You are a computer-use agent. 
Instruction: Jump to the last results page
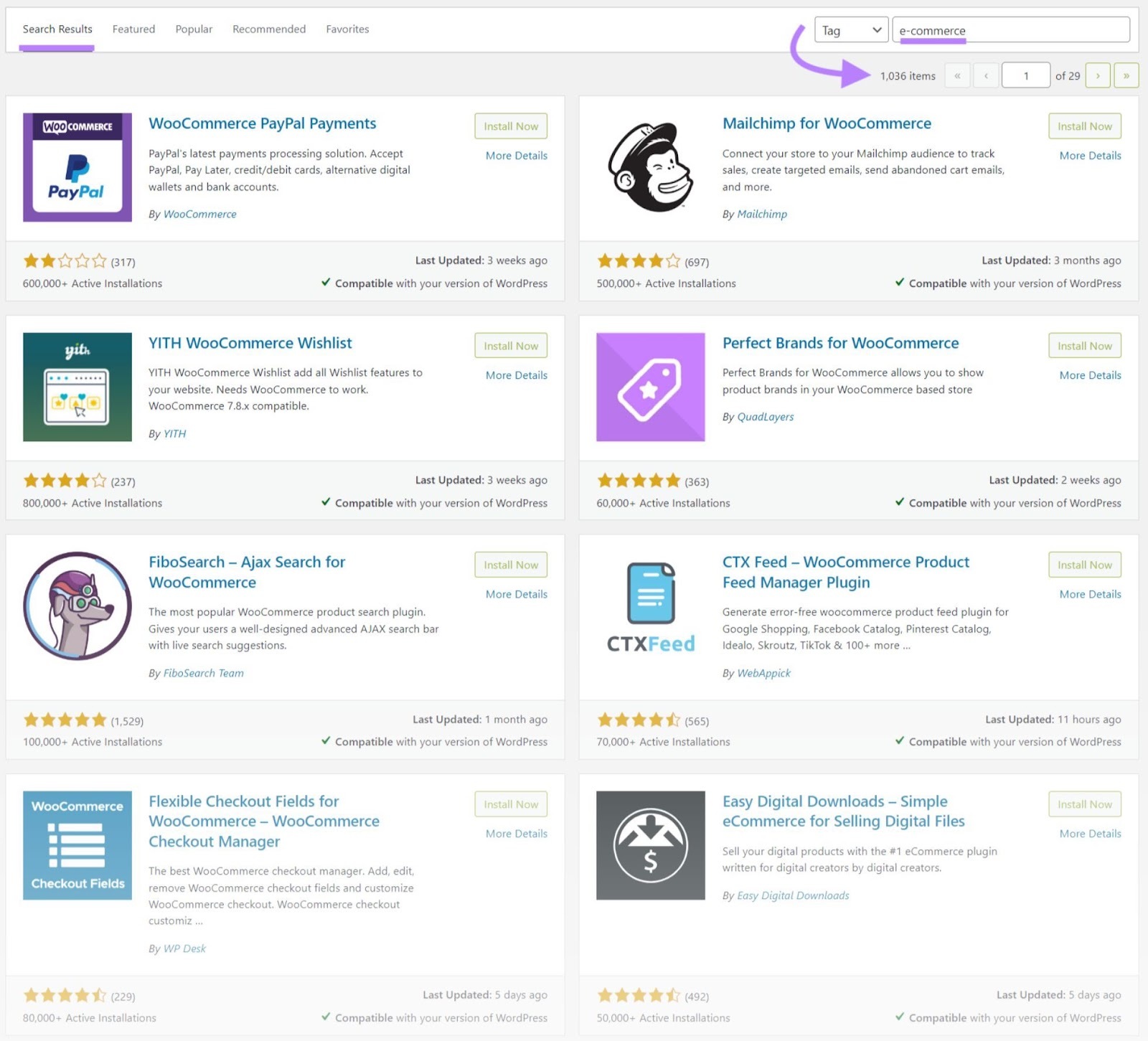(1126, 75)
